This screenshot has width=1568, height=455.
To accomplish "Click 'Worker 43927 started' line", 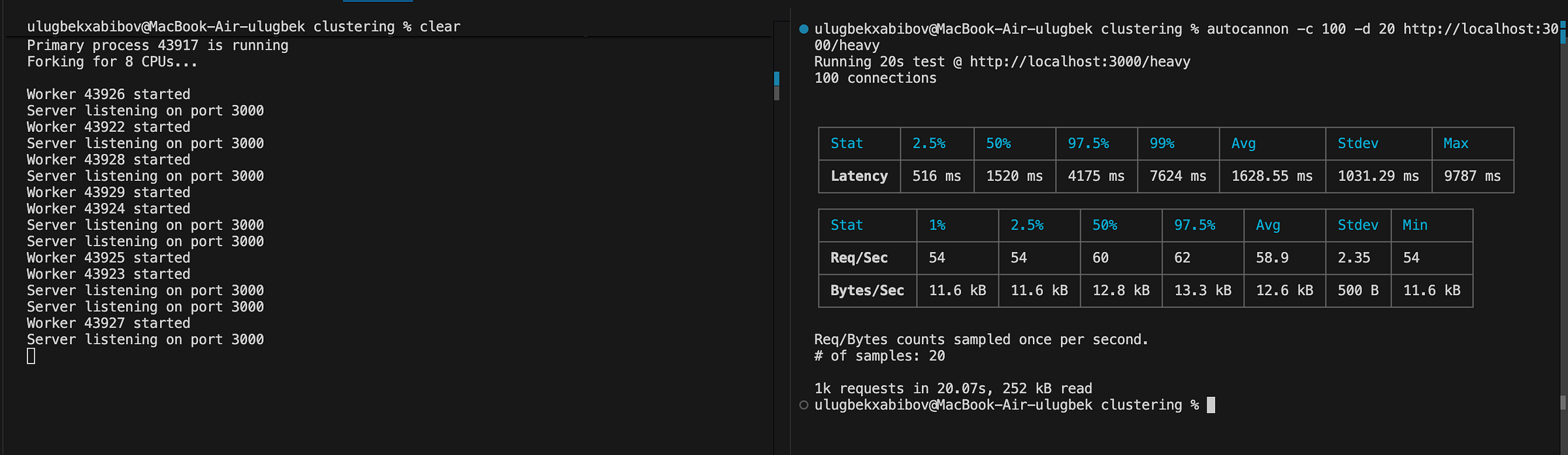I will 108,323.
